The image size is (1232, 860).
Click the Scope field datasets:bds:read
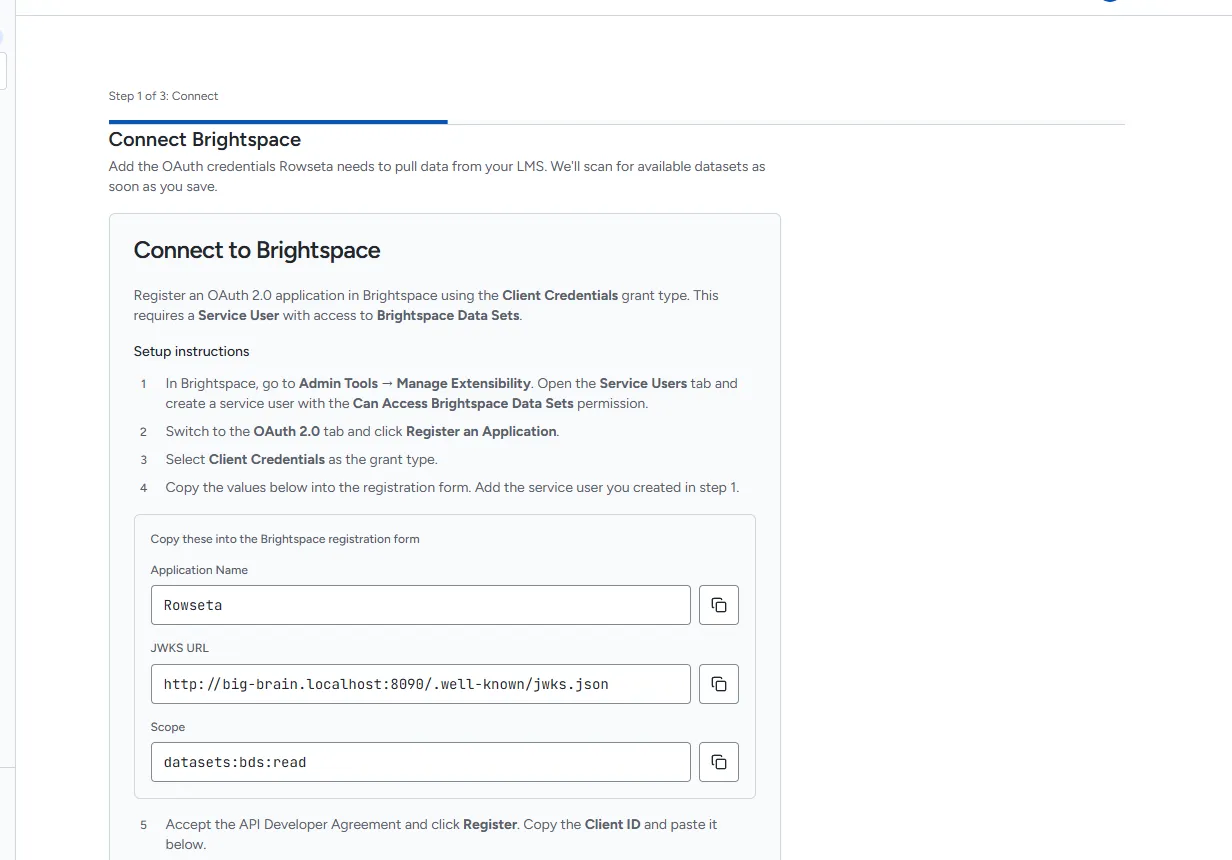click(421, 762)
